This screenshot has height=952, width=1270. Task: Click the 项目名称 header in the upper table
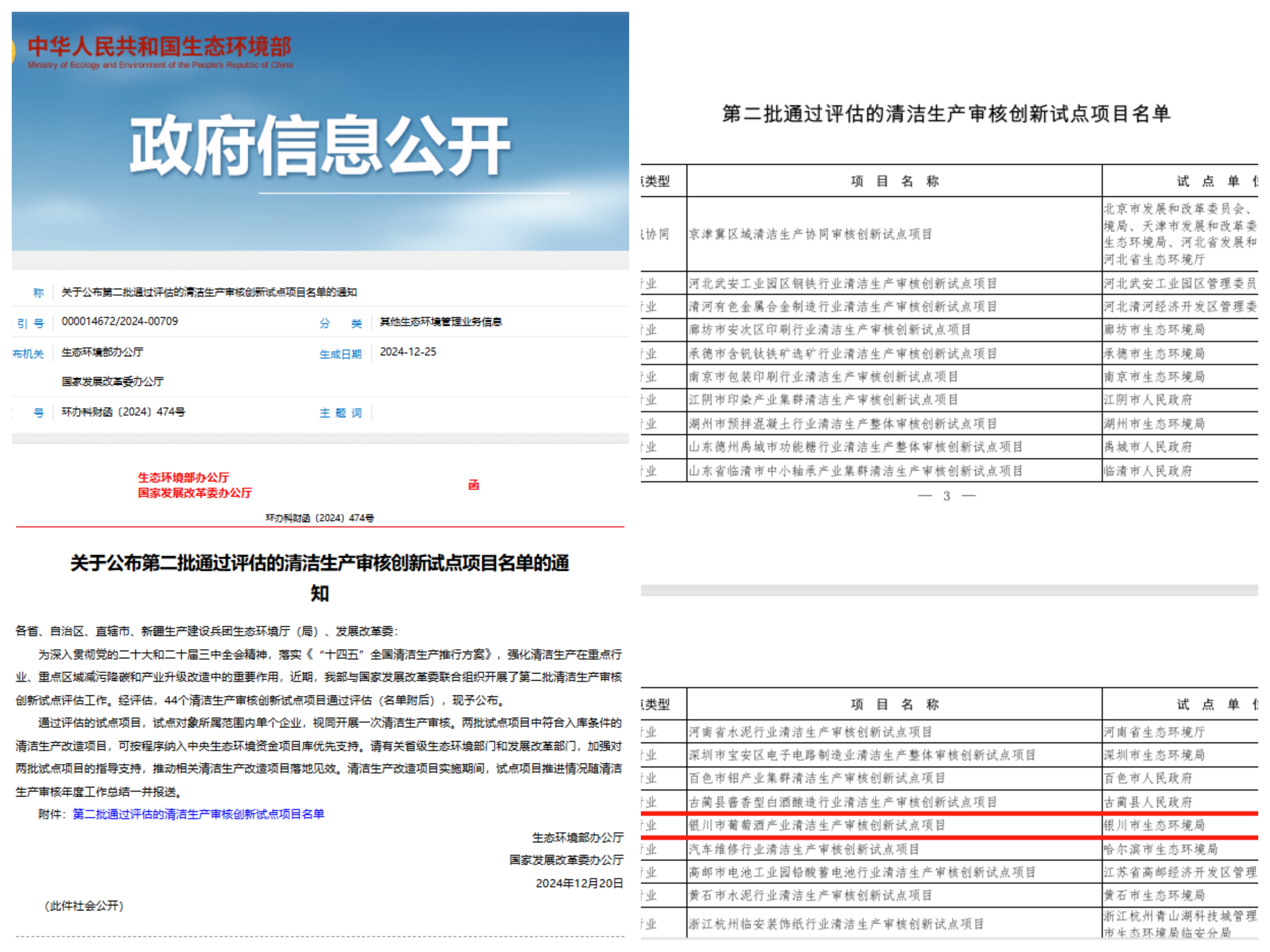[895, 181]
